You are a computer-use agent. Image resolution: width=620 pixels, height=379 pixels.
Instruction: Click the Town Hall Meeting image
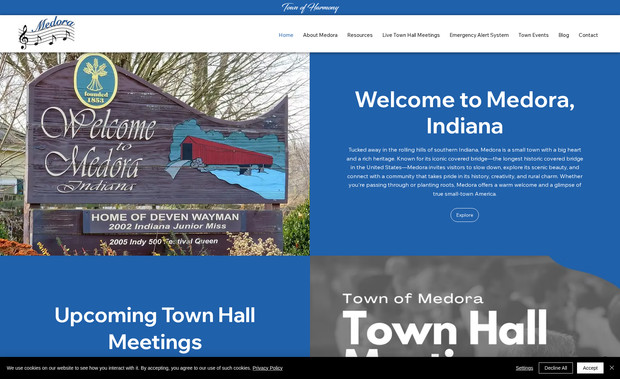pyautogui.click(x=465, y=307)
